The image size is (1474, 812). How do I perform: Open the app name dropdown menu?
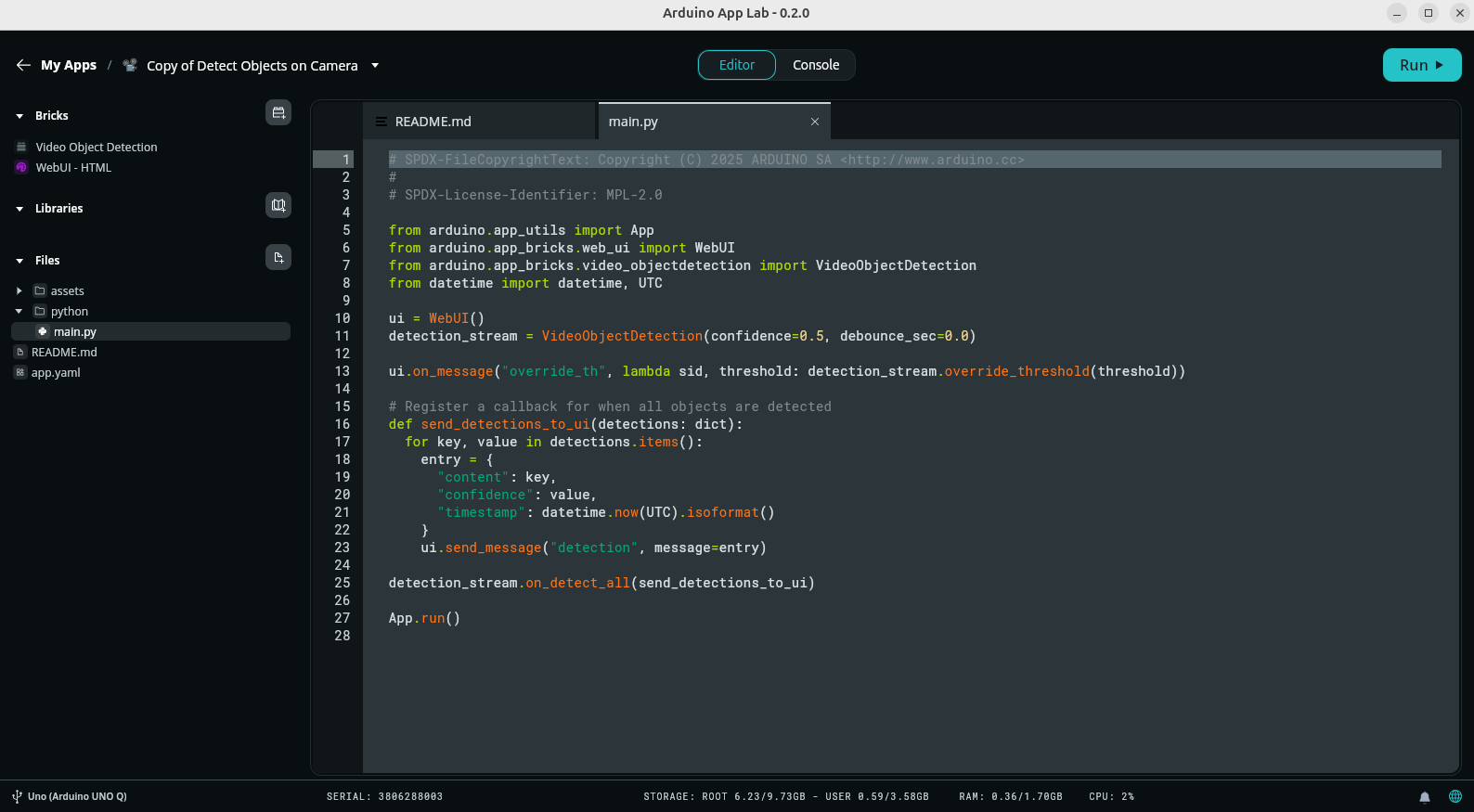(375, 65)
